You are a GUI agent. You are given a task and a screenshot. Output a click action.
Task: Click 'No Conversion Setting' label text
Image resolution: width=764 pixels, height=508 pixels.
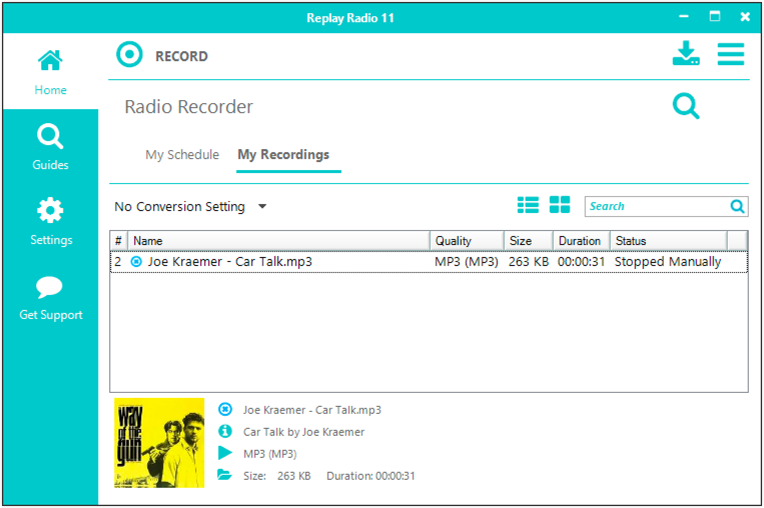179,207
